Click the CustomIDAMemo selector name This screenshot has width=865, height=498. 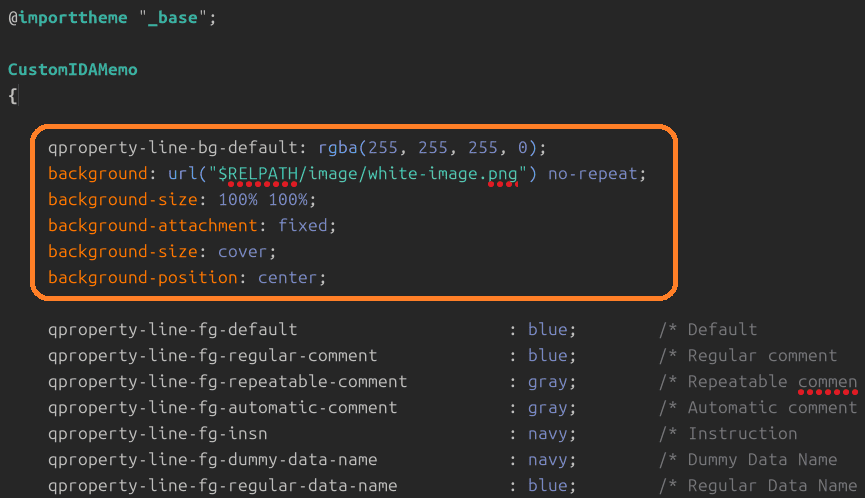(x=73, y=69)
